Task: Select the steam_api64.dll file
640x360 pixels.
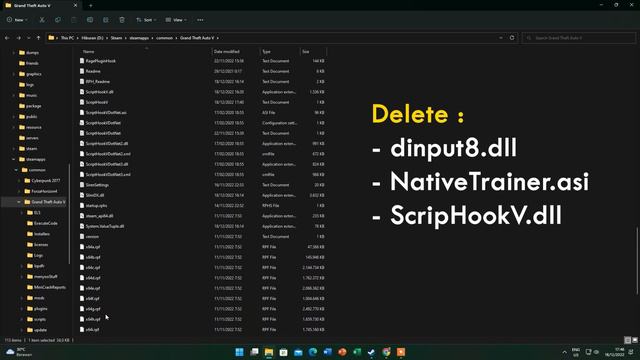Action: click(x=100, y=216)
